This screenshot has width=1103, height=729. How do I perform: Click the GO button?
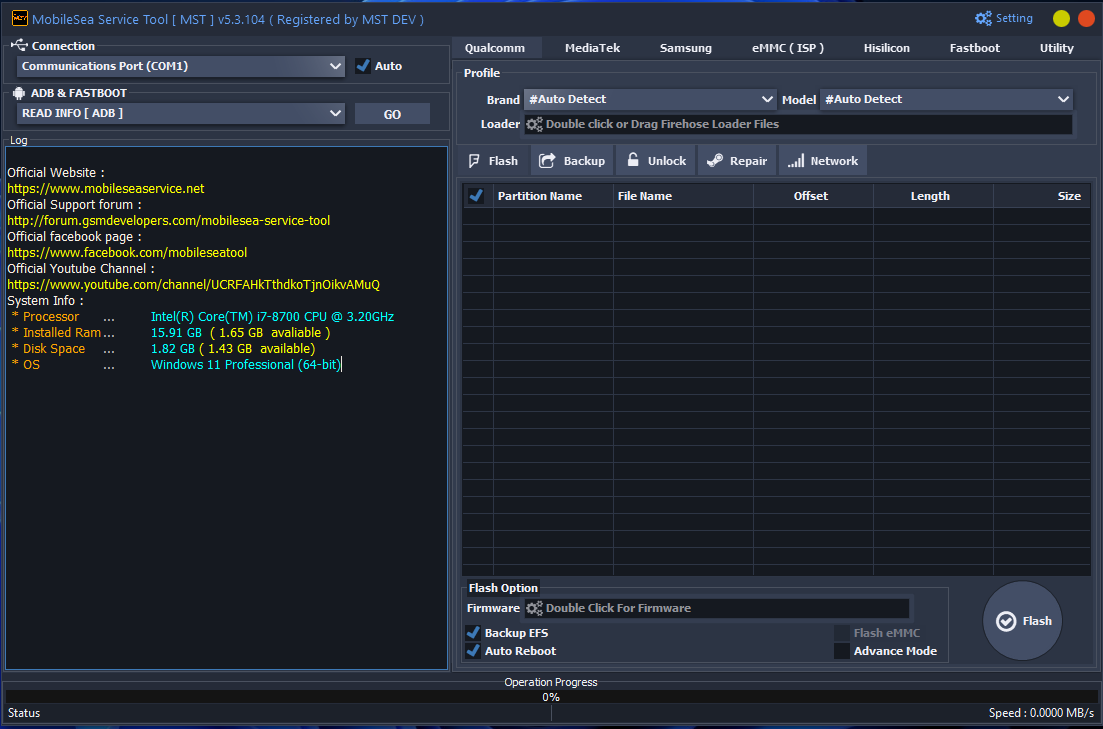(393, 114)
